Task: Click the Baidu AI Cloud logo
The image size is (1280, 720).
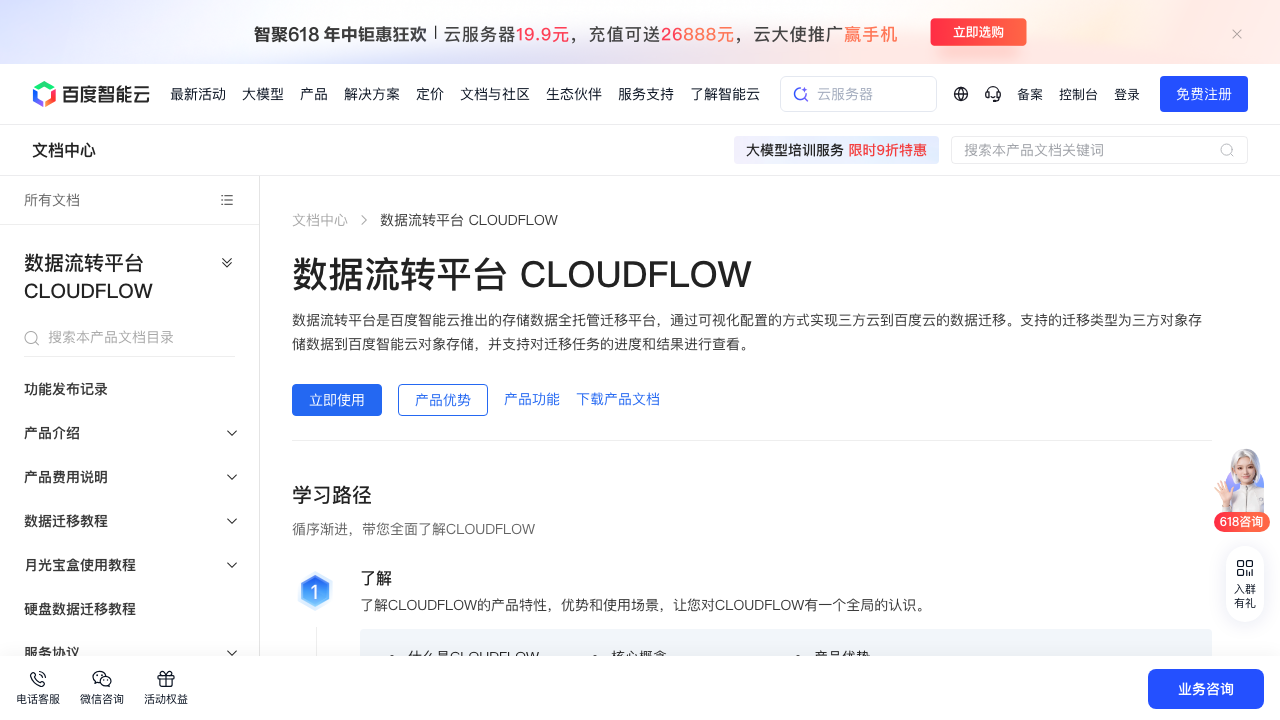Action: [91, 94]
